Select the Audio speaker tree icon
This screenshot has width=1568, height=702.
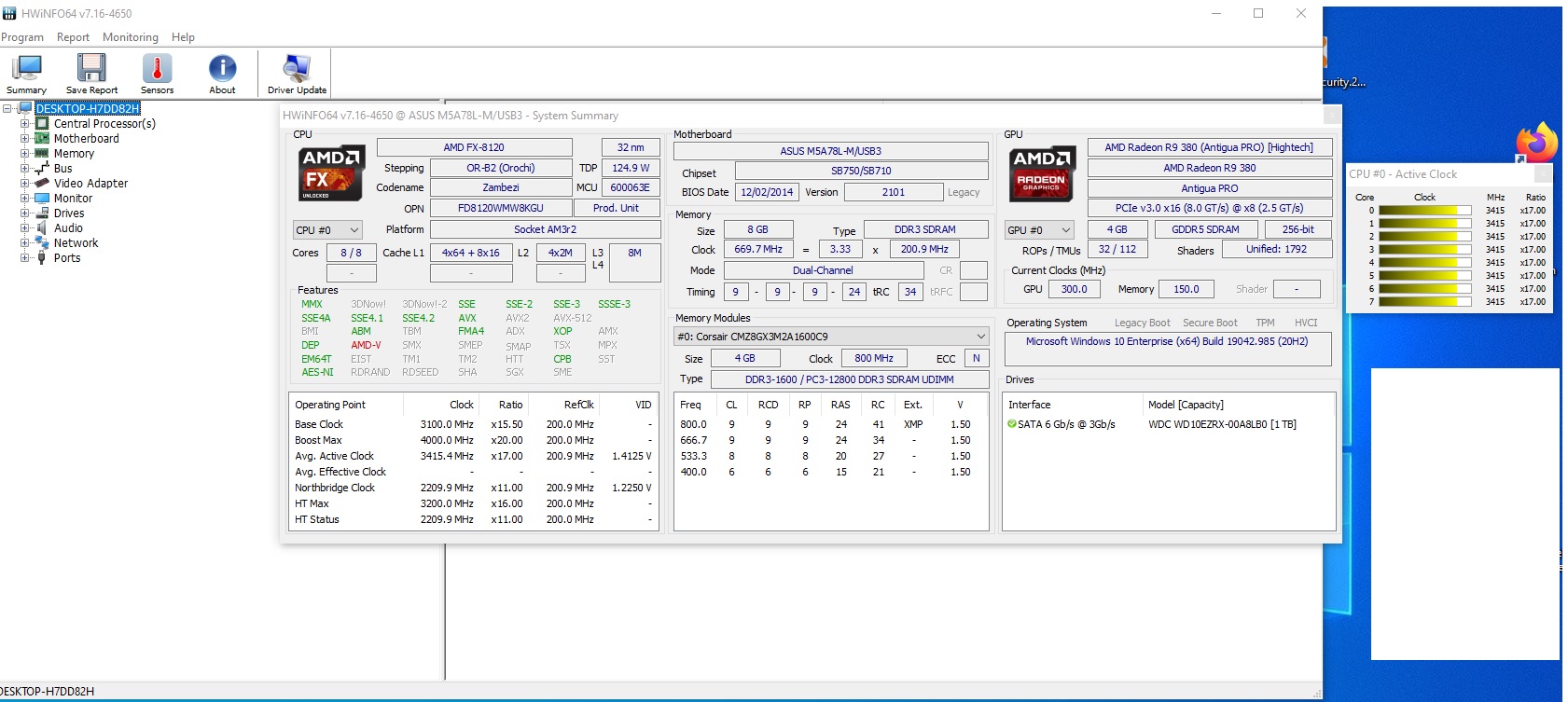click(x=42, y=227)
